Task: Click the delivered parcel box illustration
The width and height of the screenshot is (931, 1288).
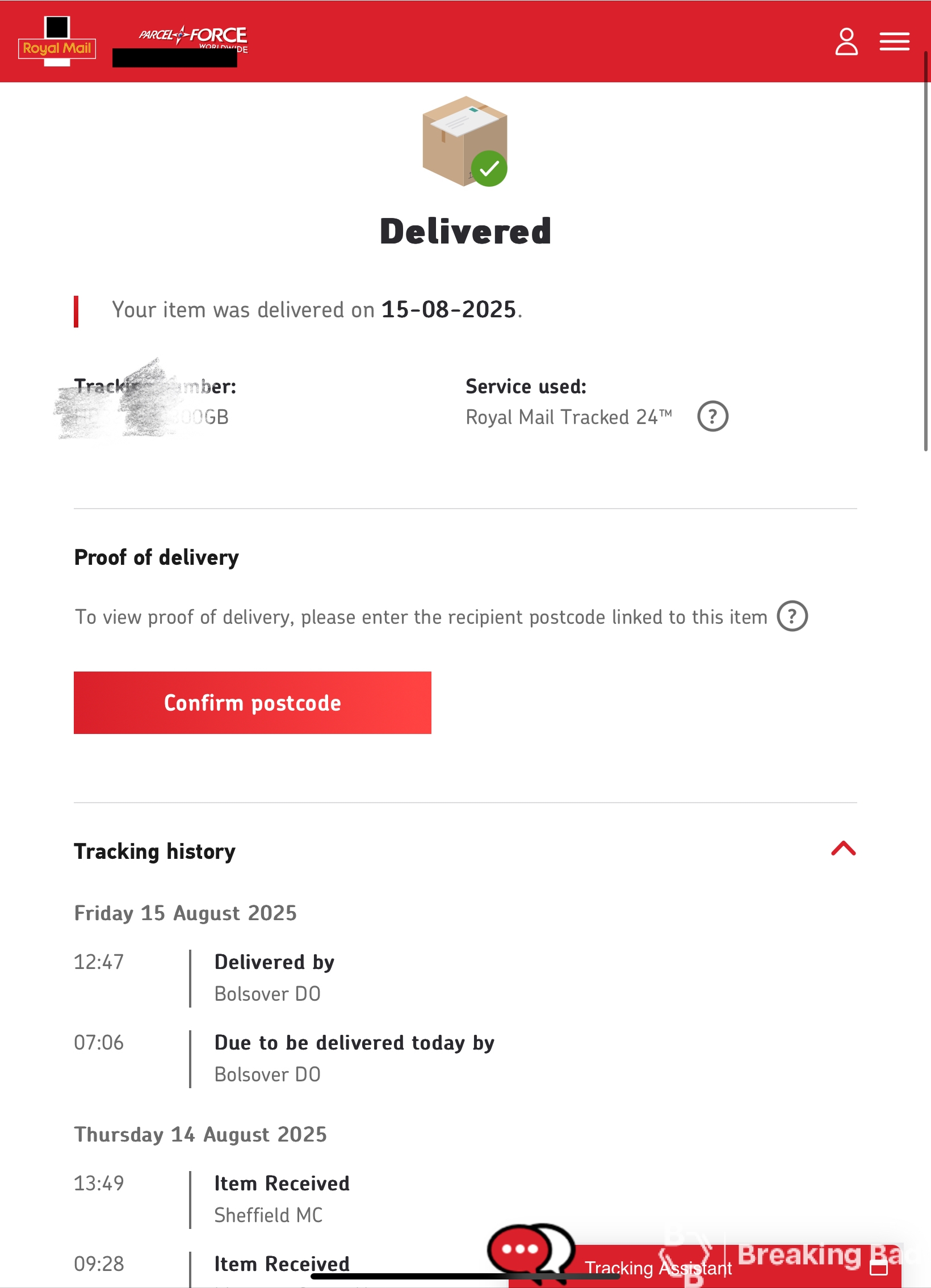Action: [x=464, y=141]
